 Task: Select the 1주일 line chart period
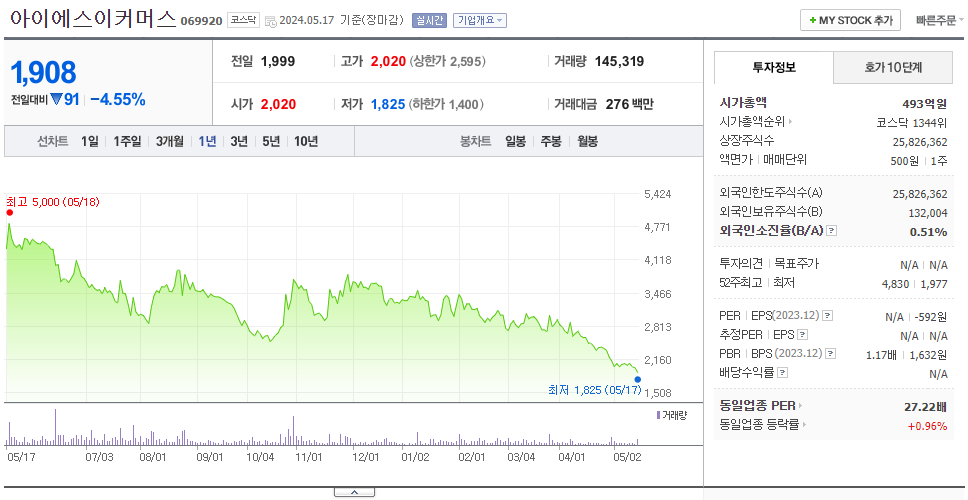pyautogui.click(x=127, y=141)
